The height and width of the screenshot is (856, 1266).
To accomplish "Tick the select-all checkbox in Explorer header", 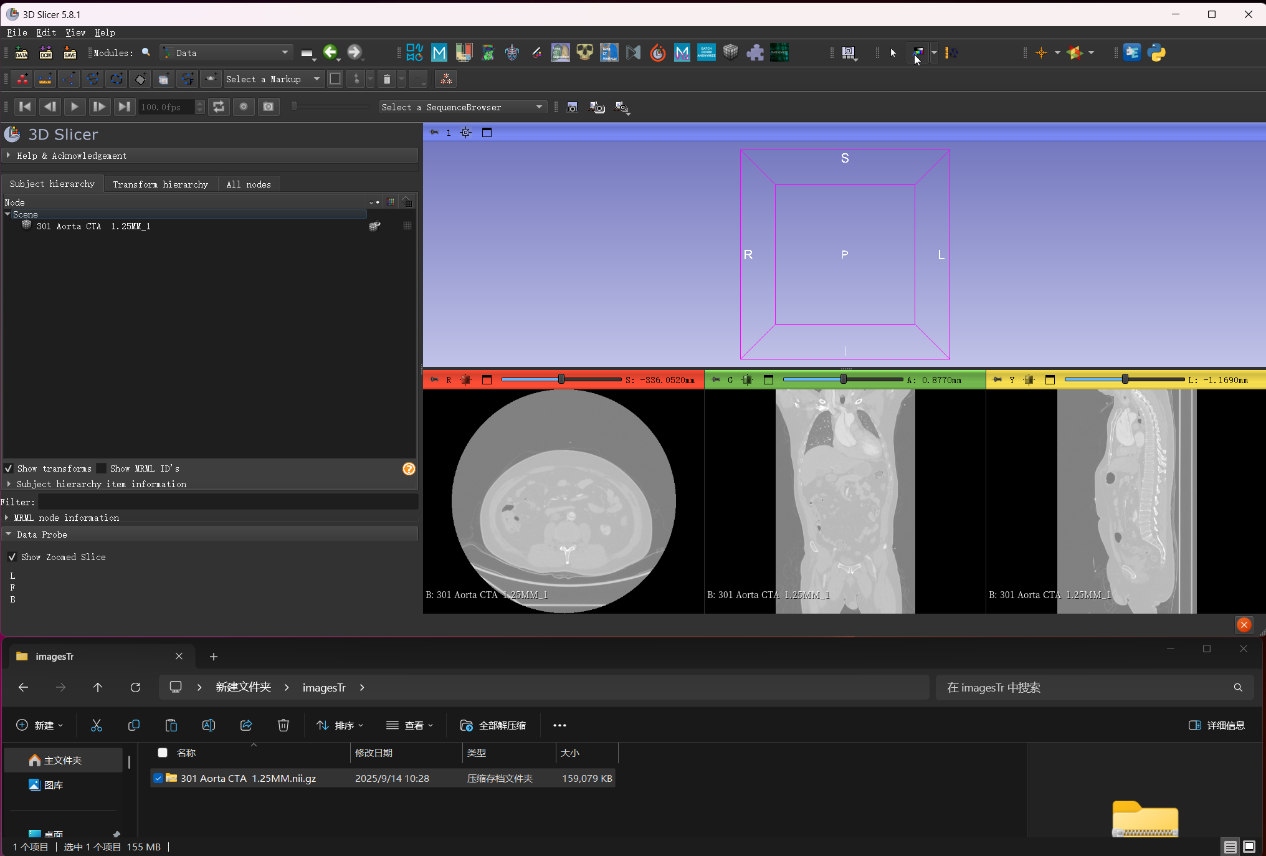I will [x=163, y=753].
